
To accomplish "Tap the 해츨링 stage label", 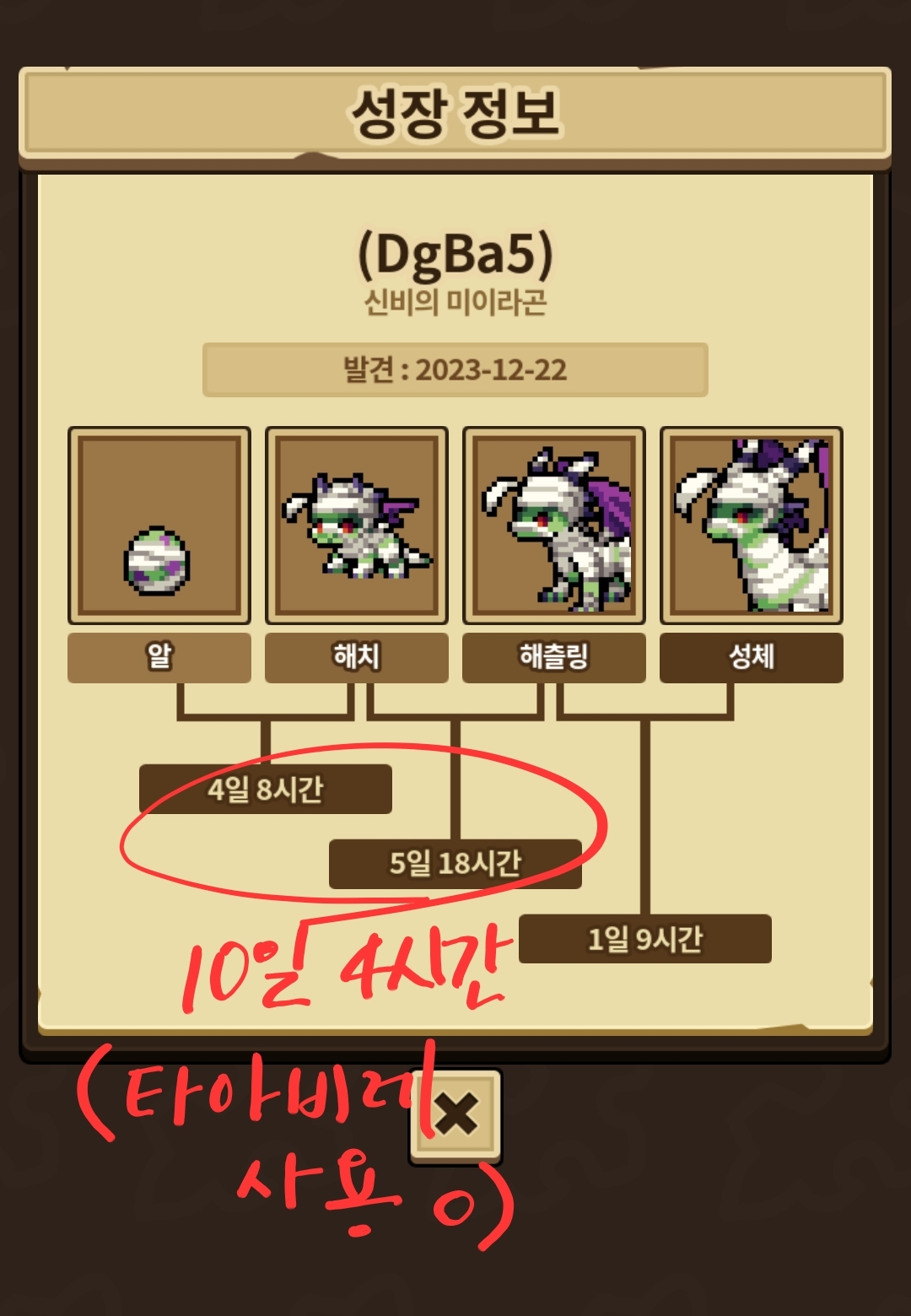I will click(554, 657).
